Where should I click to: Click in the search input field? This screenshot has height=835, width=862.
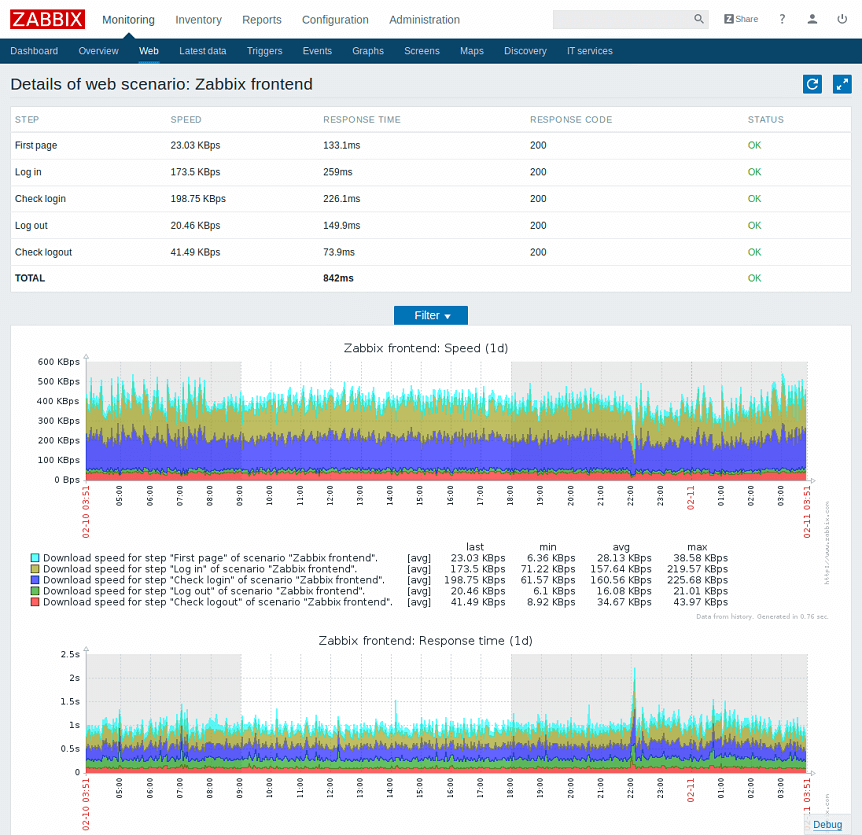(622, 19)
